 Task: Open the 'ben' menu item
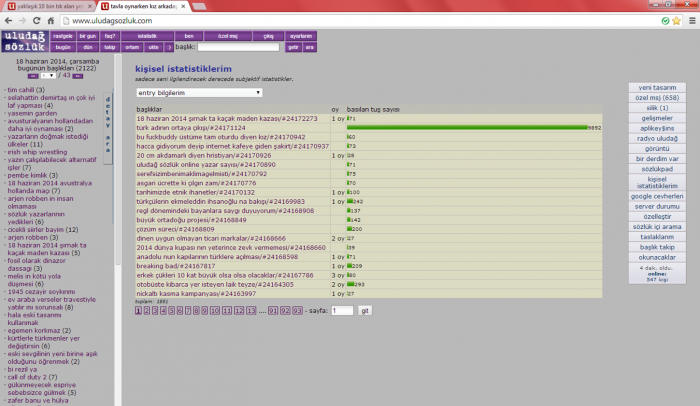[x=189, y=36]
